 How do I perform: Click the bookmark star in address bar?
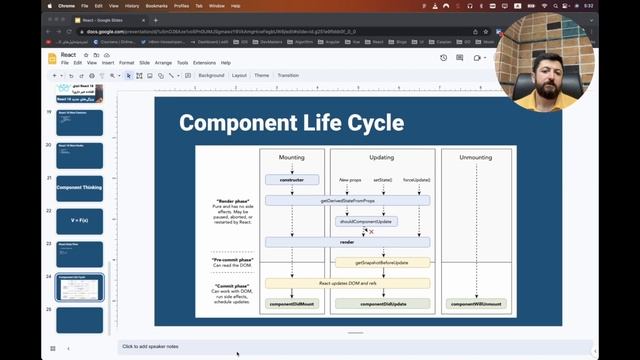486,31
